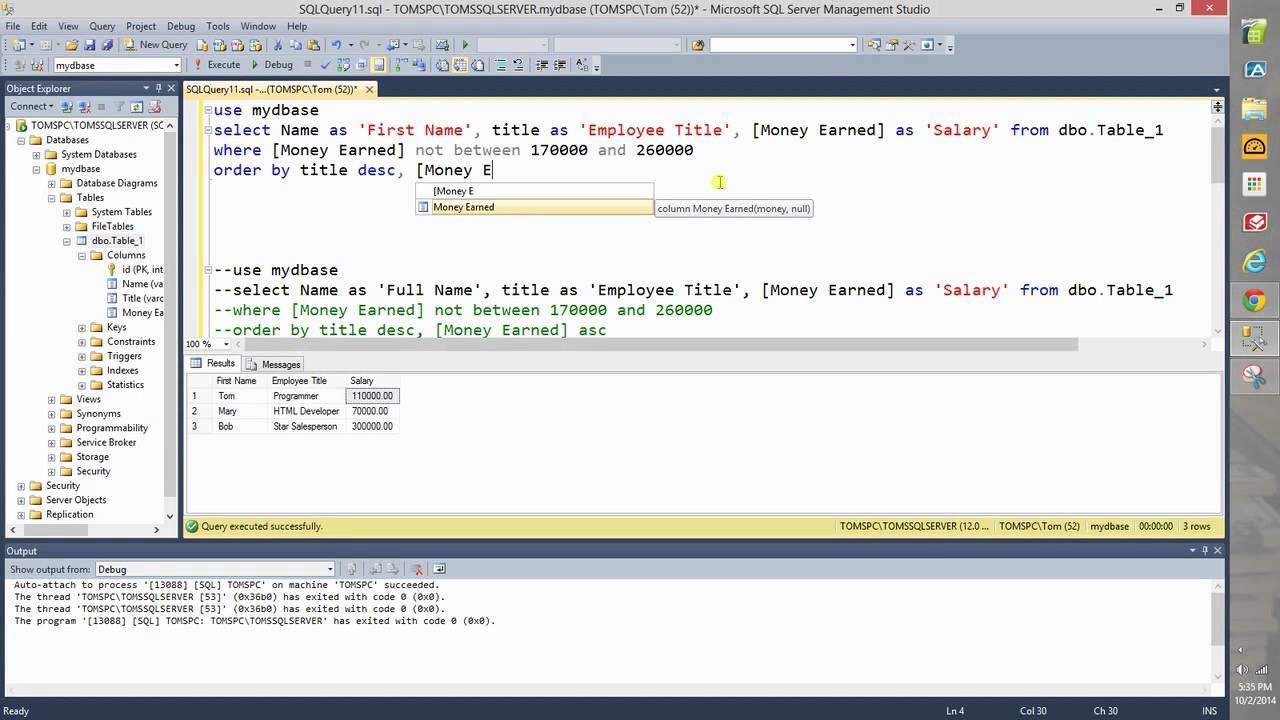
Task: Click the Undo arrow icon
Action: [337, 45]
